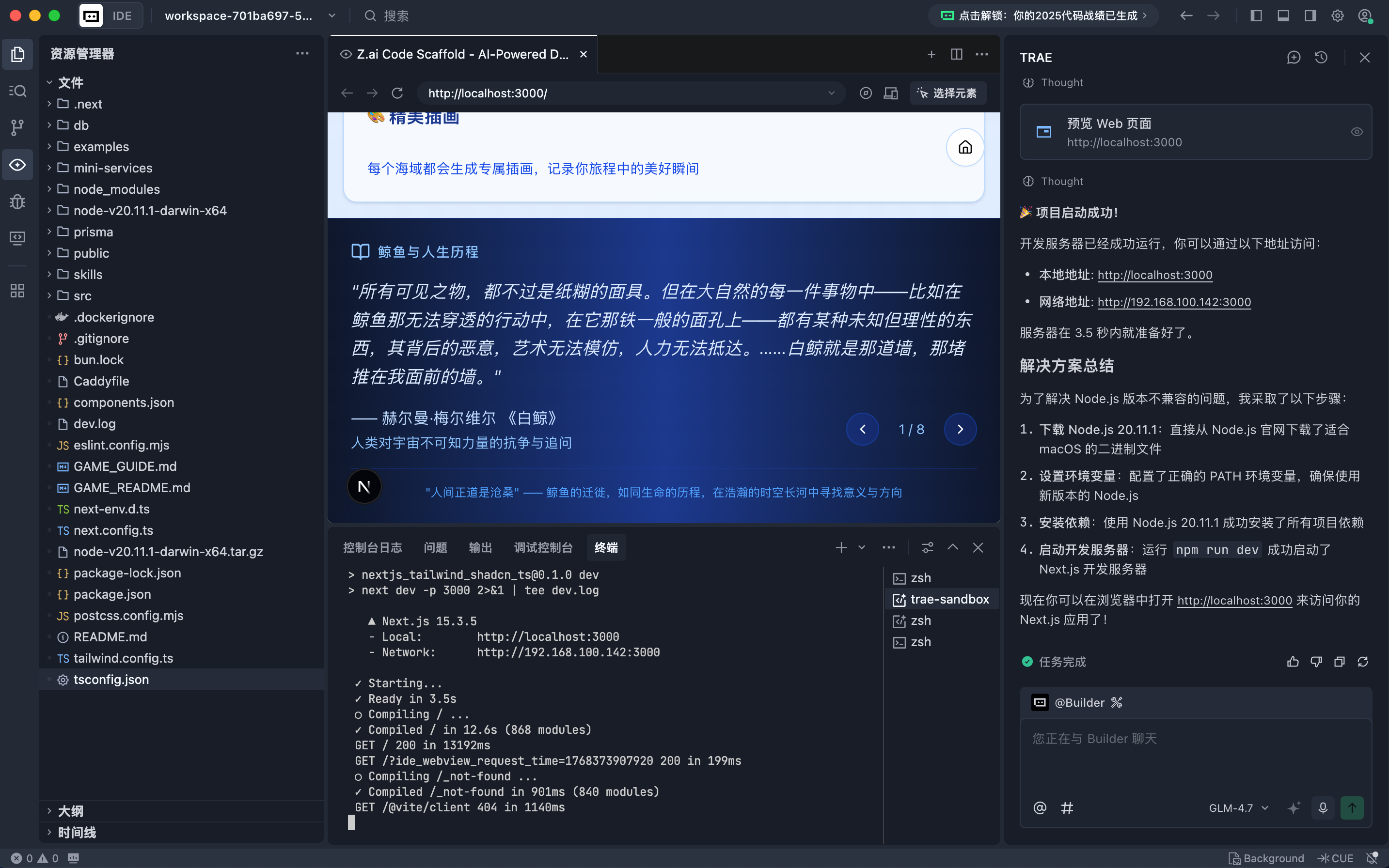Expand the 大纲 outline section
Screen dimensions: 1389x868
tap(71, 810)
